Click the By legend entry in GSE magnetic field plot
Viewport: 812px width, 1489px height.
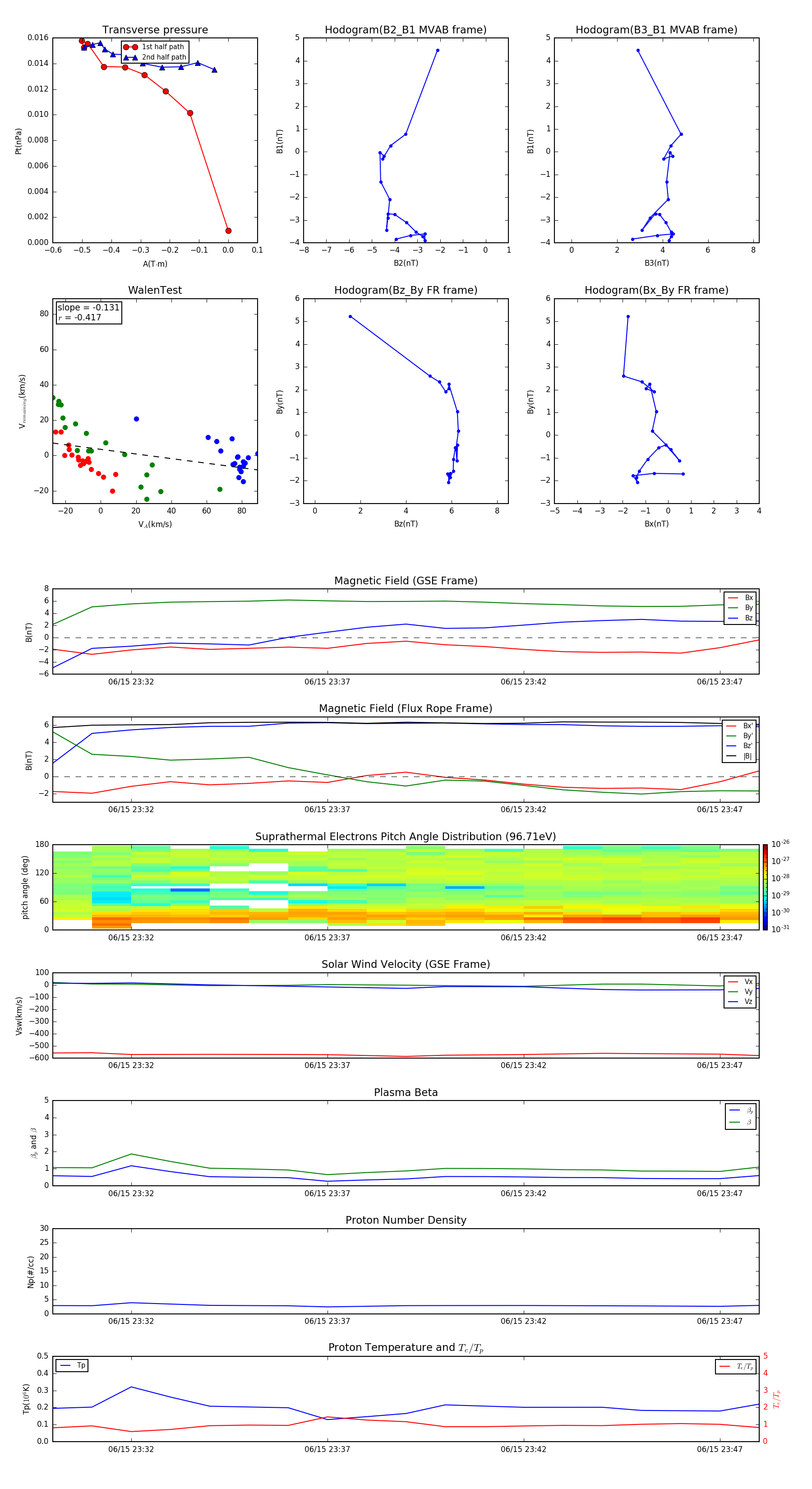click(740, 607)
